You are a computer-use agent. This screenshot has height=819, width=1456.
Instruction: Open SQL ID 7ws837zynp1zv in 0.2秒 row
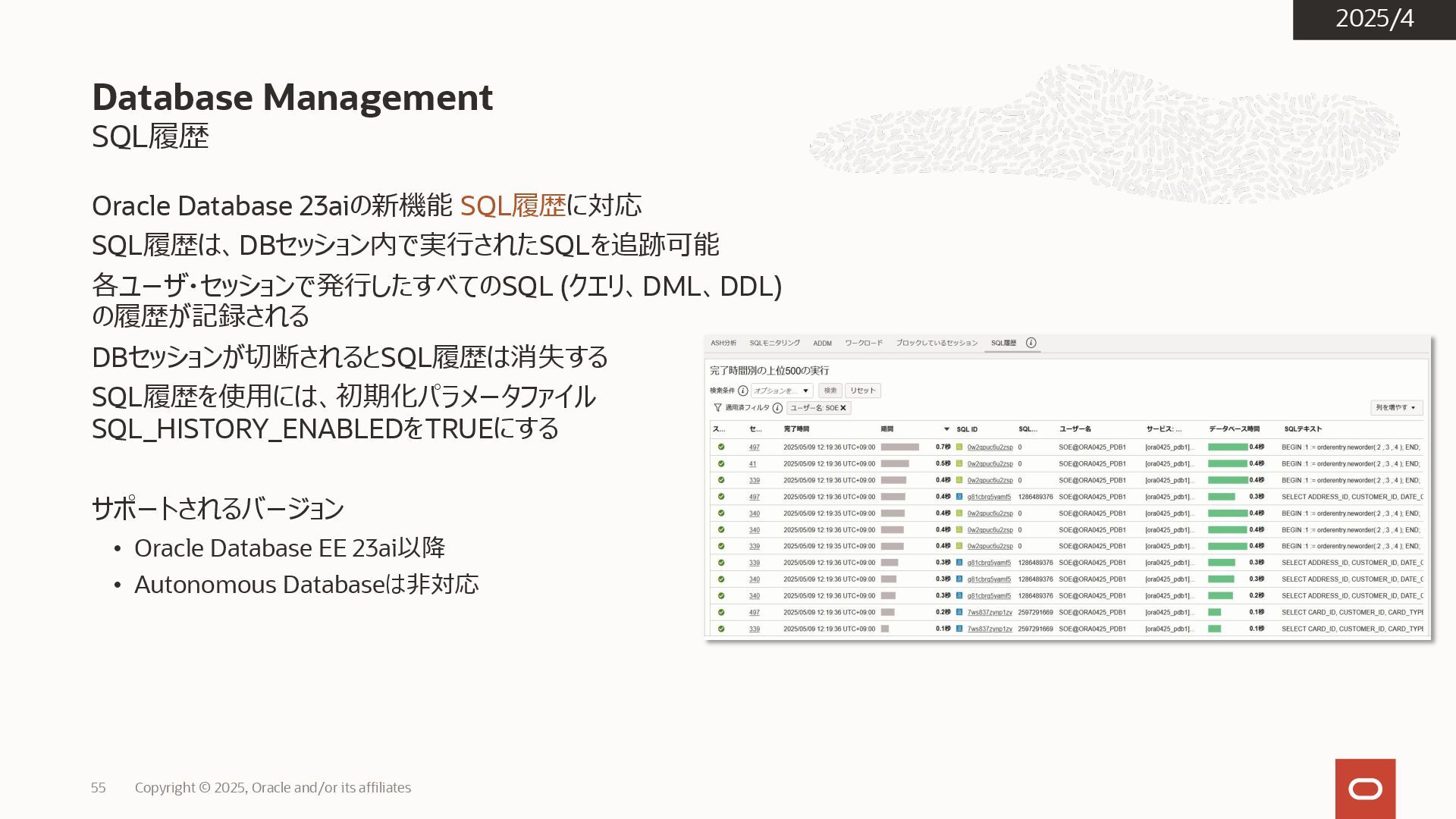pyautogui.click(x=990, y=613)
